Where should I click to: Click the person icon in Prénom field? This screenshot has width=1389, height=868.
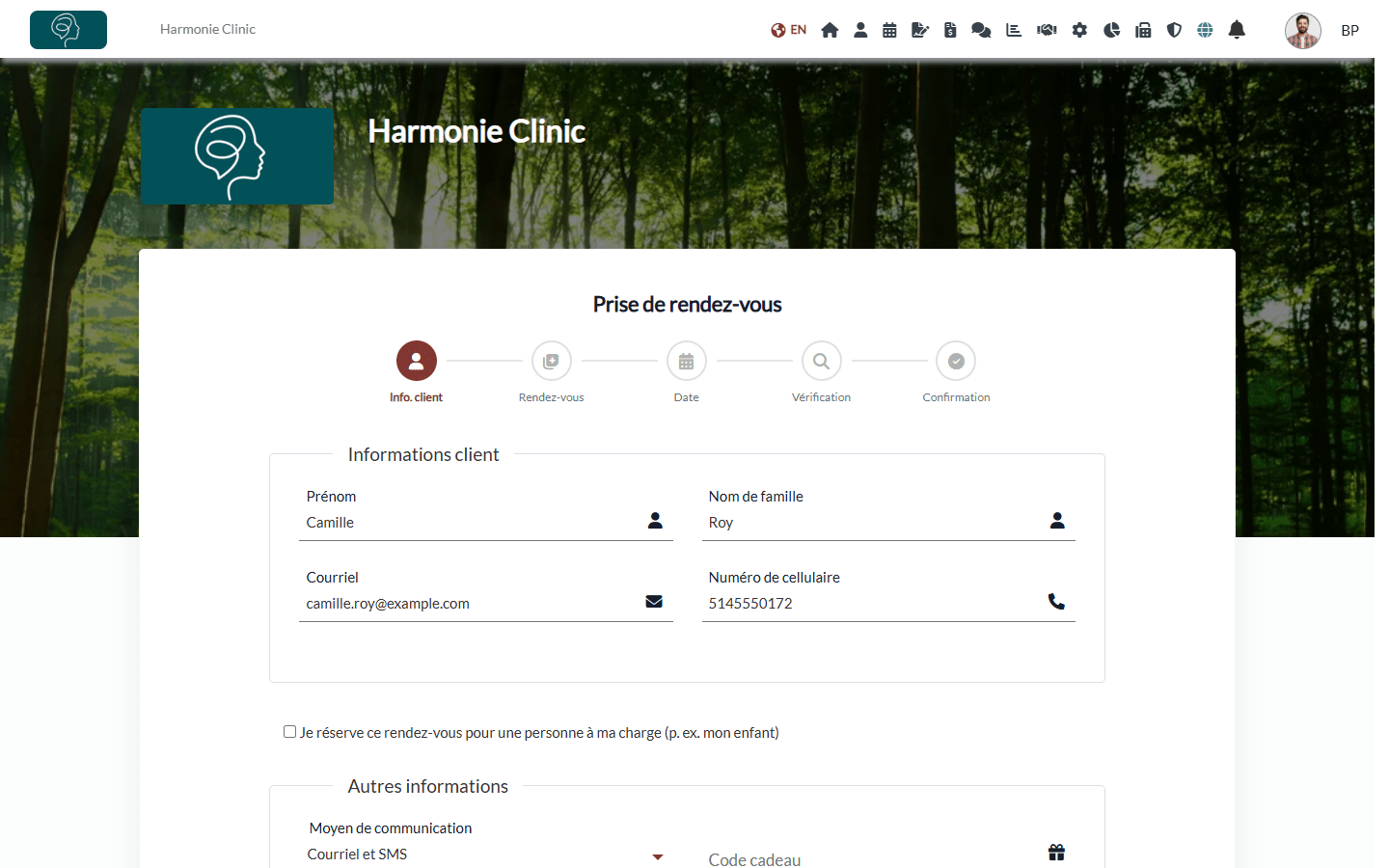pyautogui.click(x=655, y=521)
